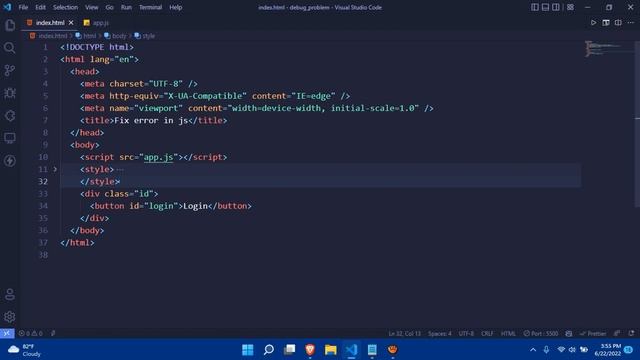
Task: Open errors and warnings count in status bar
Action: (x=31, y=333)
